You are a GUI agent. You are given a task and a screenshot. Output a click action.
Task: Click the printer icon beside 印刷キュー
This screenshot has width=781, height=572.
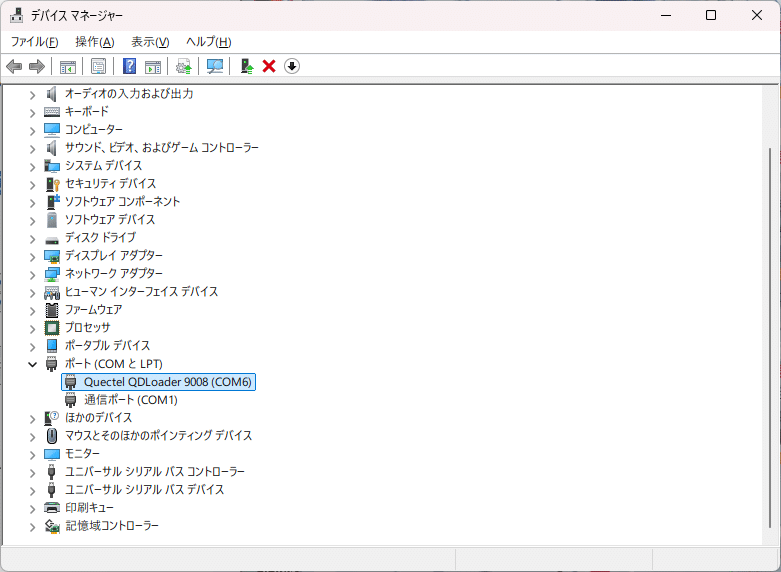point(52,508)
